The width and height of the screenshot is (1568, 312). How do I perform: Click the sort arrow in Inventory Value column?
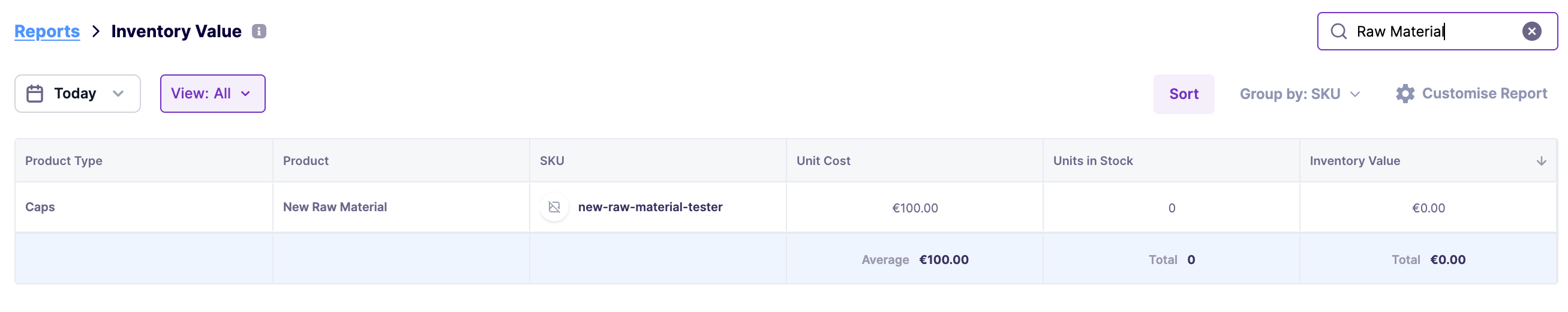coord(1541,161)
